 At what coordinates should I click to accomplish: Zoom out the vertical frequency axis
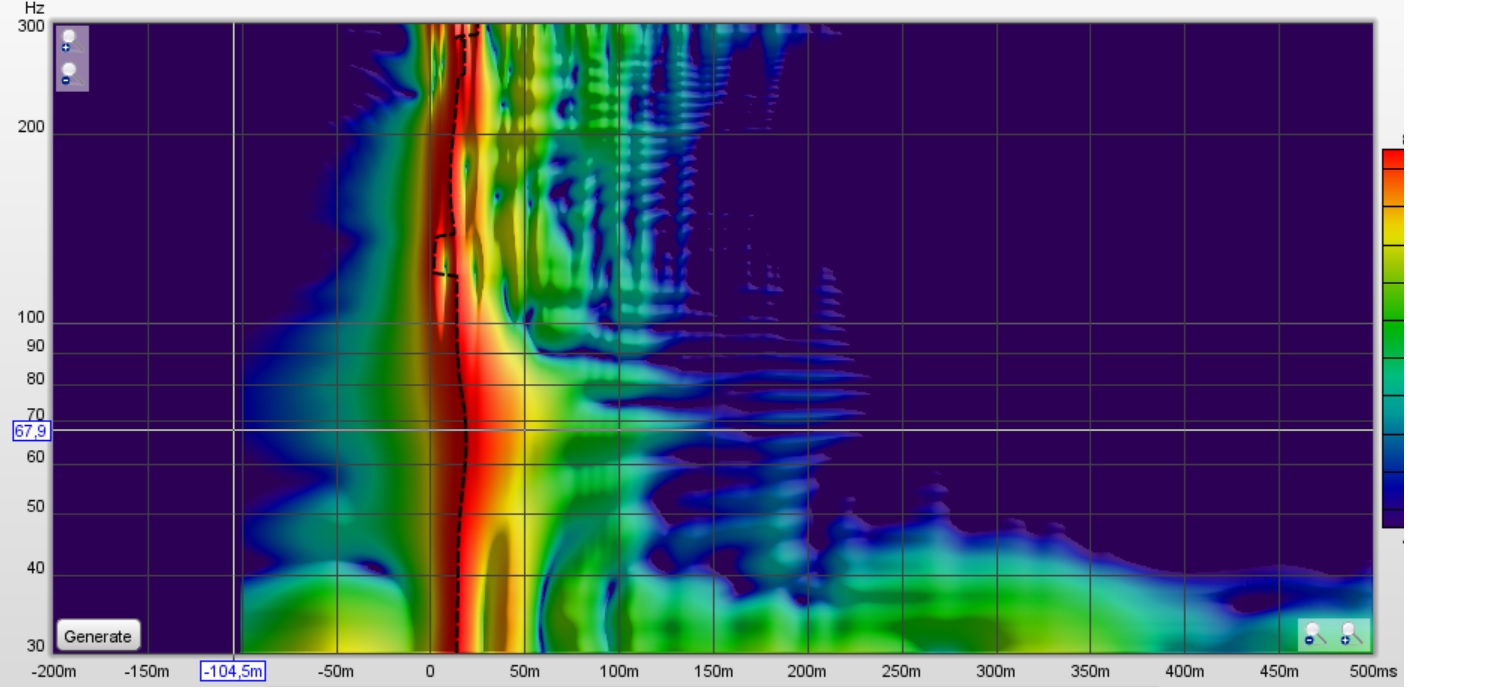pos(68,74)
